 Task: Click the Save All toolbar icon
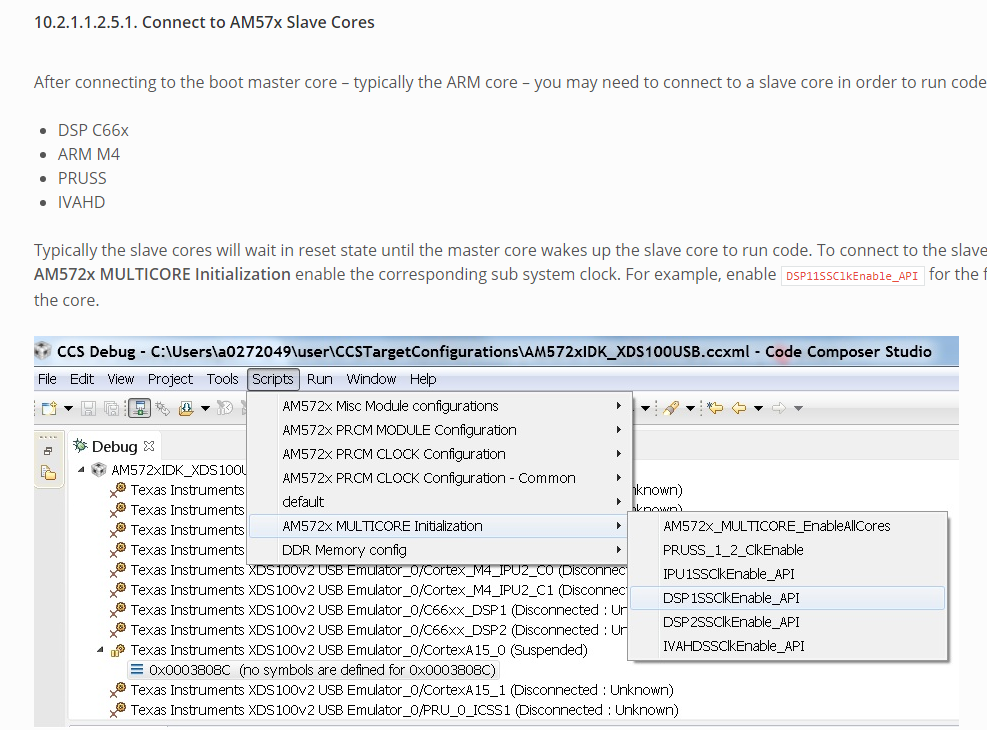[111, 408]
